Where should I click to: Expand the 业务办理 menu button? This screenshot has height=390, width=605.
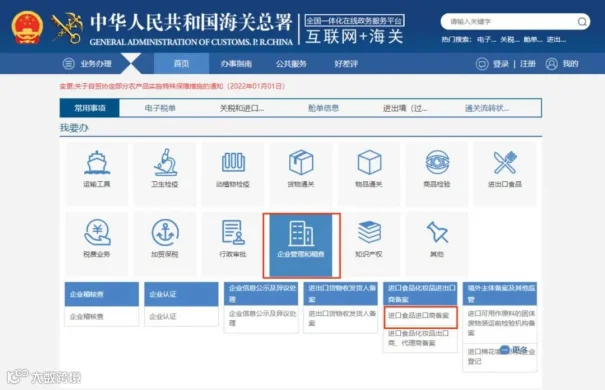pos(87,64)
